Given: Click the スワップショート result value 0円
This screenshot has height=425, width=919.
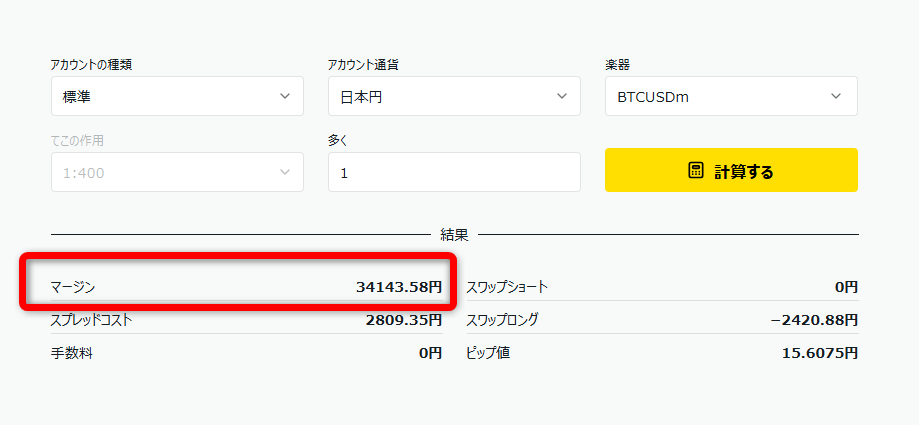Looking at the screenshot, I should tap(846, 287).
